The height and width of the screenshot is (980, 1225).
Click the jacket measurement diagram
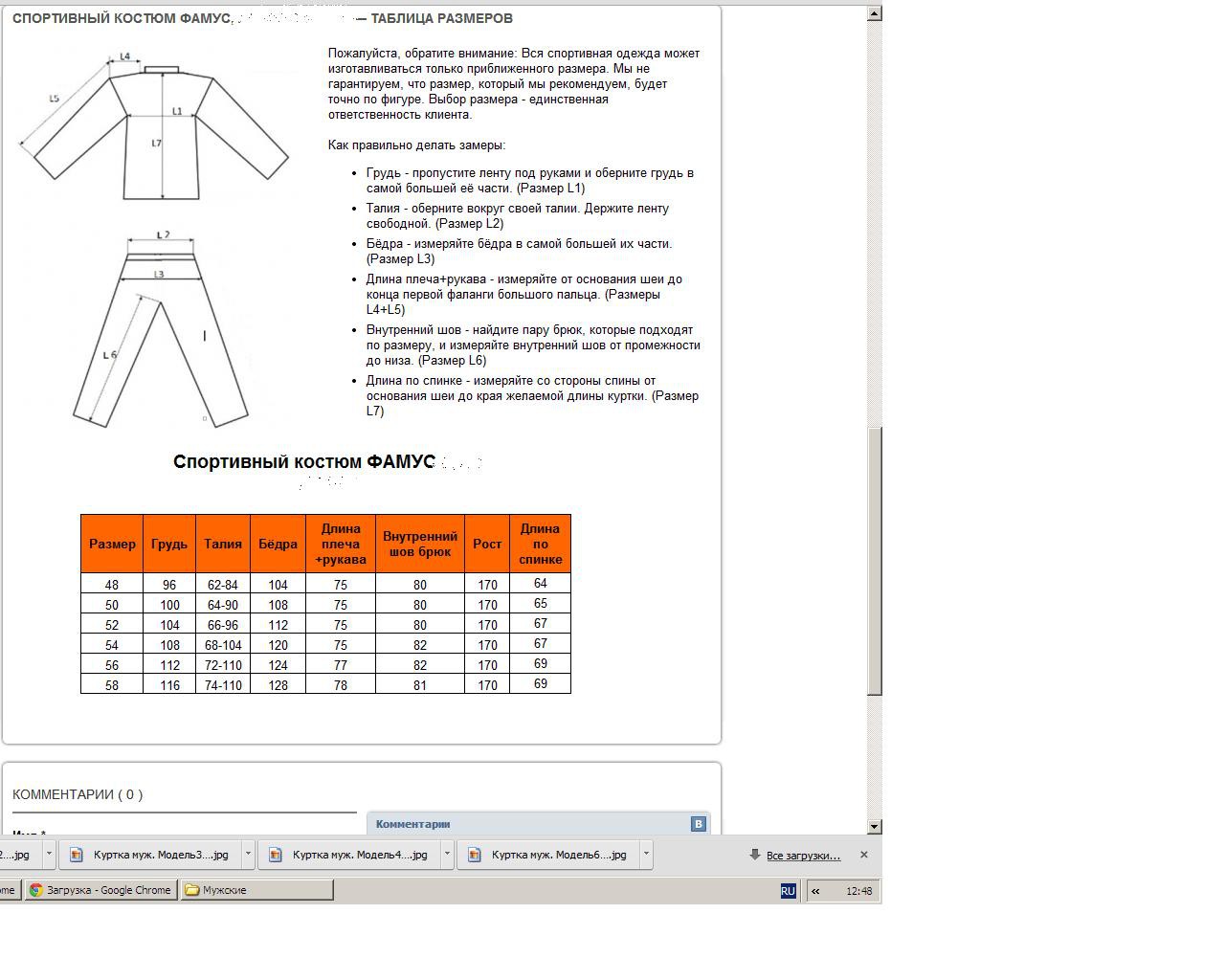click(154, 124)
